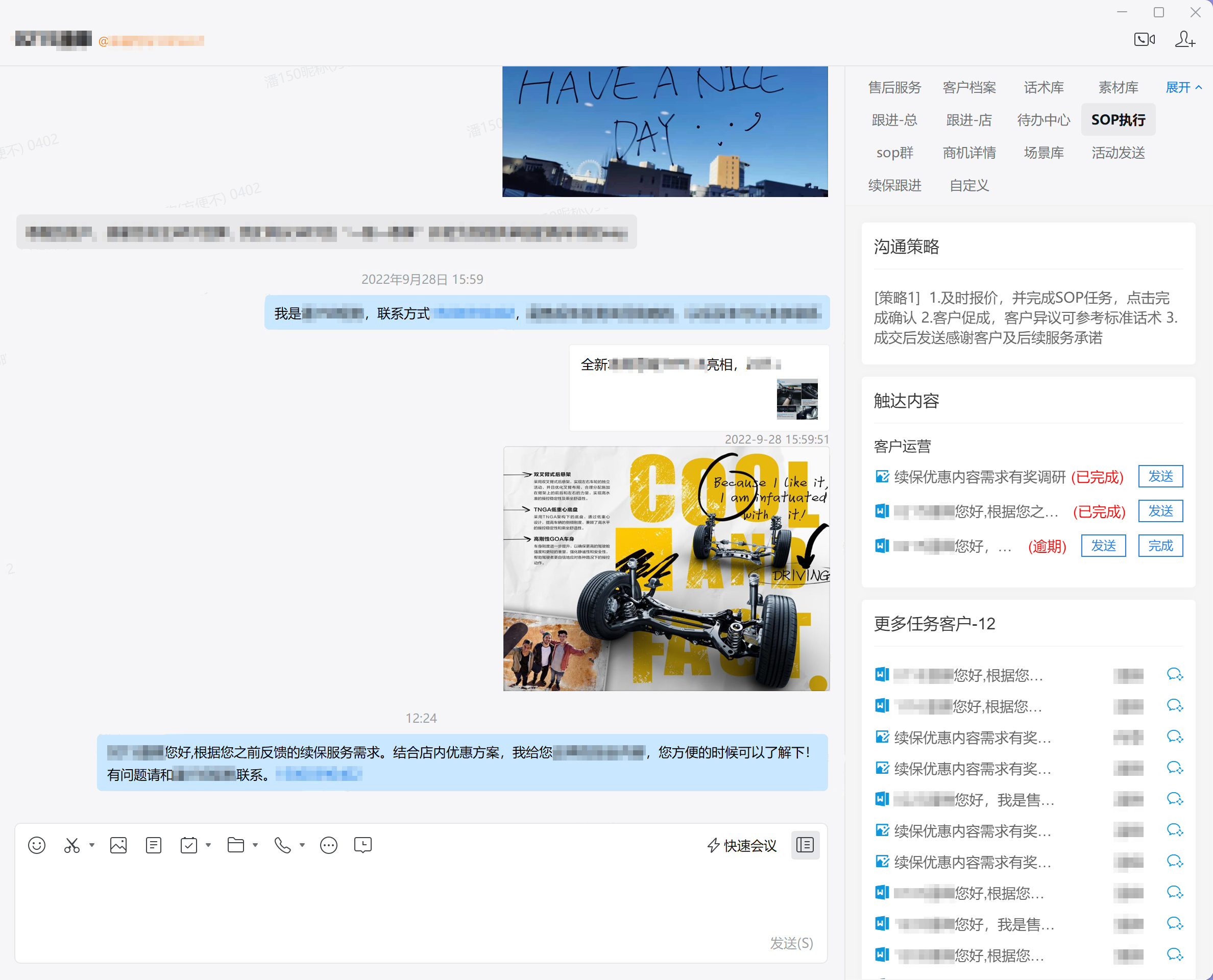Click the phone call toolbar icon
The height and width of the screenshot is (980, 1213).
(282, 845)
